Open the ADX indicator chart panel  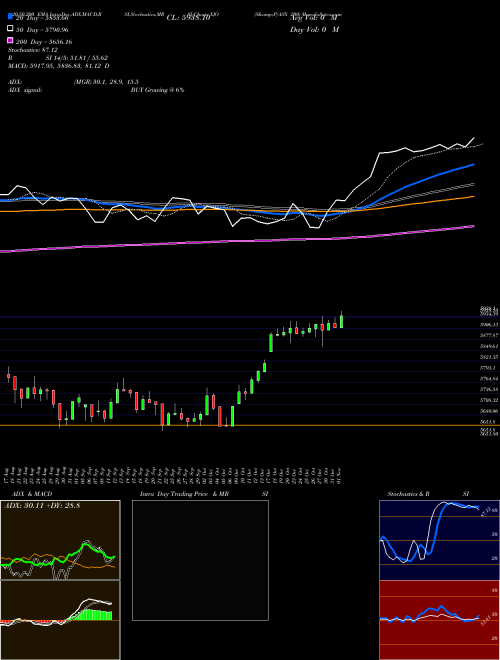coord(60,540)
